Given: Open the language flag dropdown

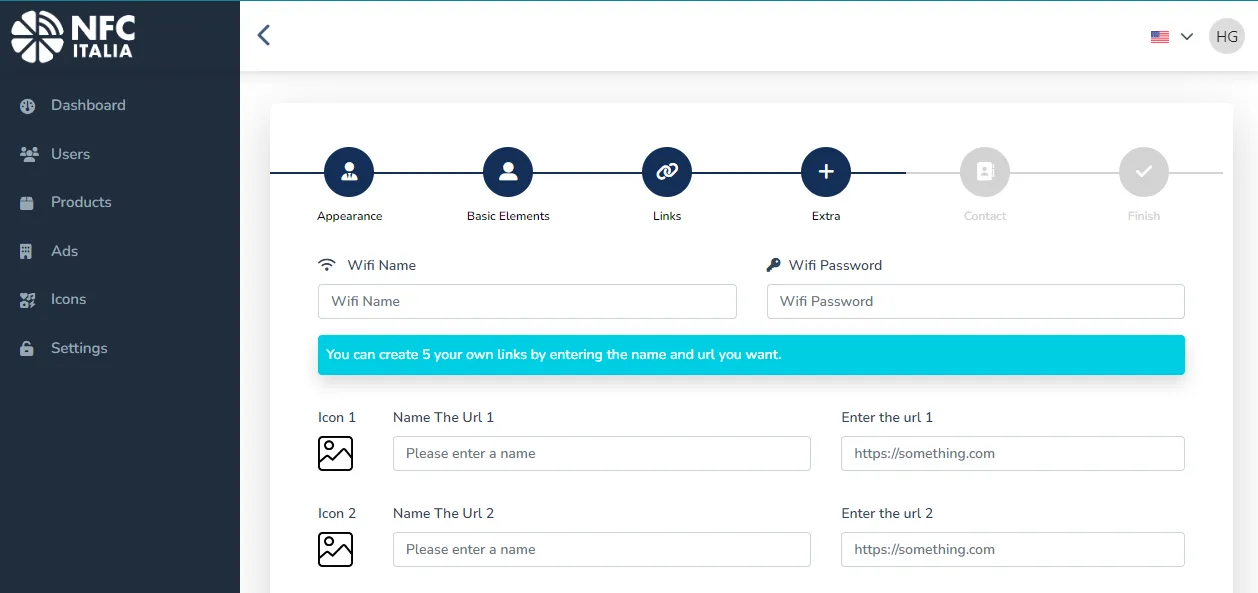Looking at the screenshot, I should (x=1172, y=37).
